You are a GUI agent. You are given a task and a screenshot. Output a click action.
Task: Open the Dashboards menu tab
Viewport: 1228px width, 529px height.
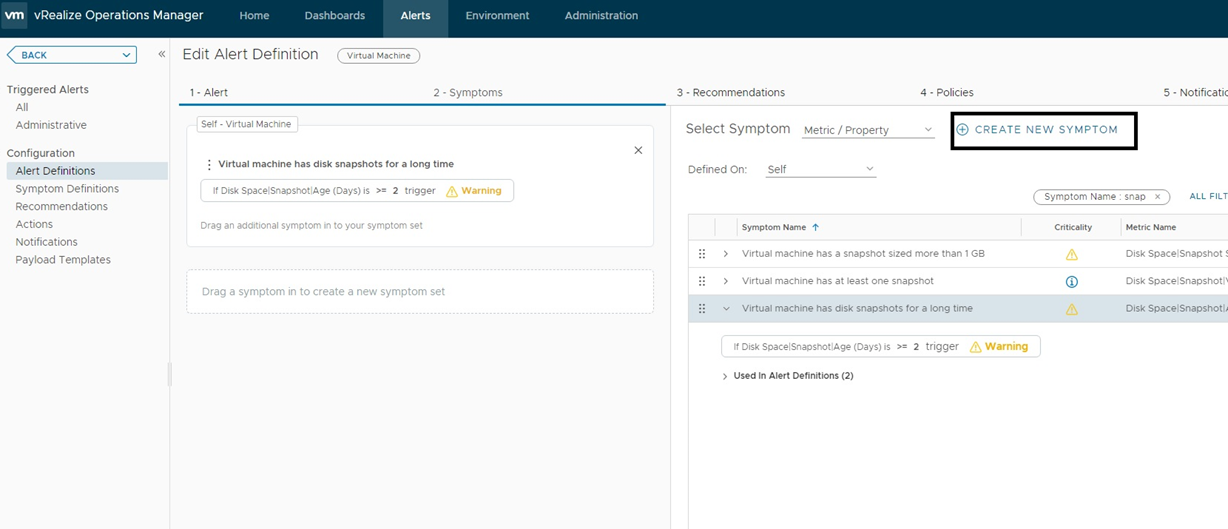coord(334,16)
